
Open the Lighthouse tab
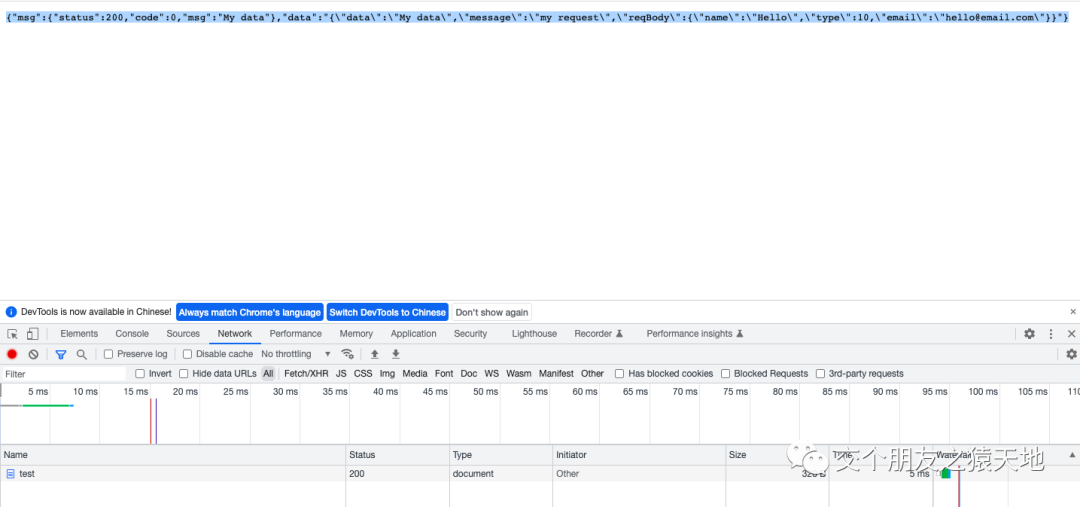[534, 333]
